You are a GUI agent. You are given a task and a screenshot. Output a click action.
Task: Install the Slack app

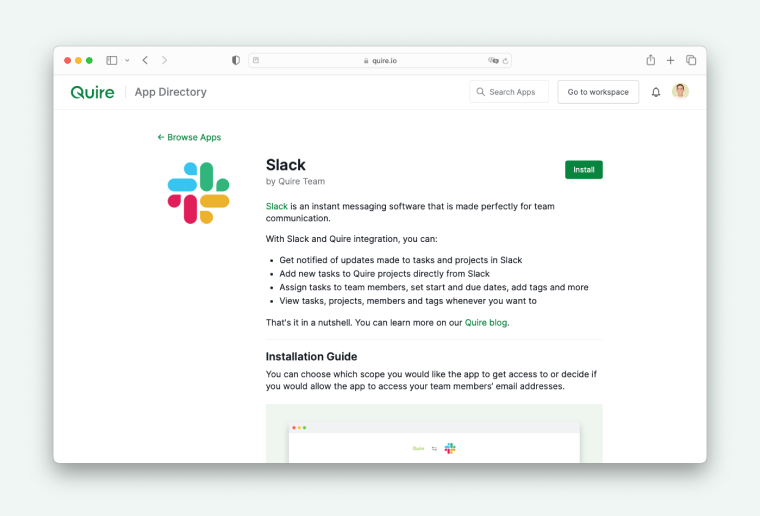[584, 170]
